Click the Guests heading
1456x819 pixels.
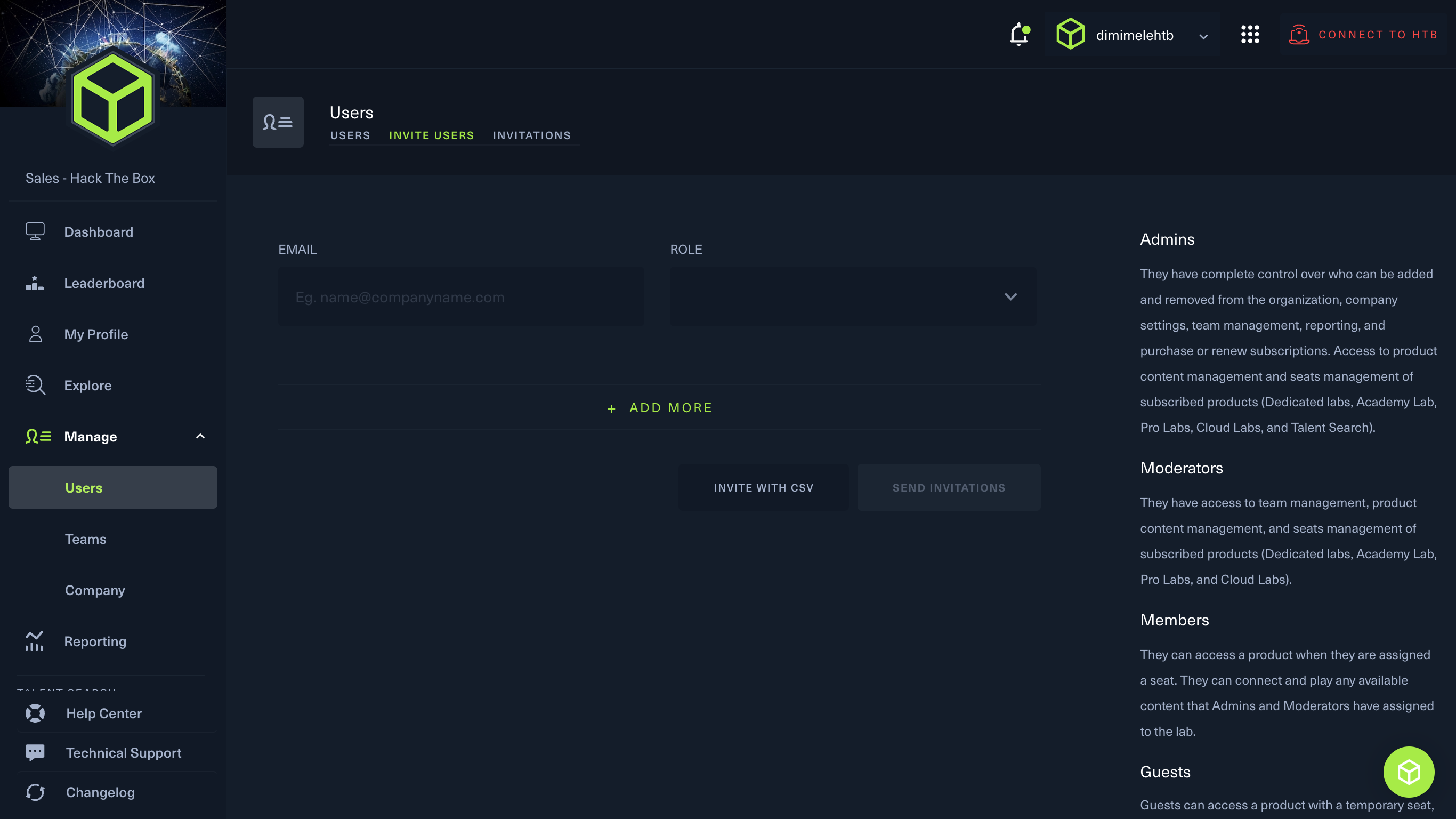pos(1165,772)
